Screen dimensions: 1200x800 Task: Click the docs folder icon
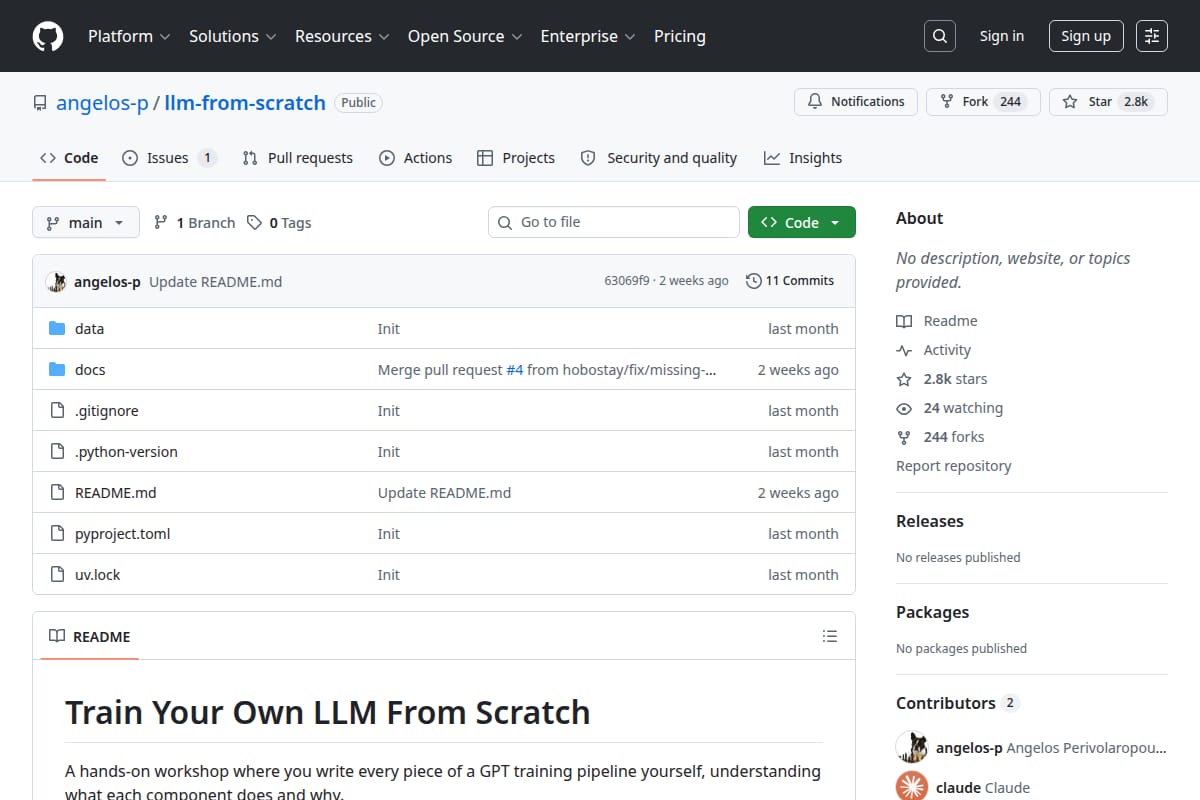tap(57, 370)
